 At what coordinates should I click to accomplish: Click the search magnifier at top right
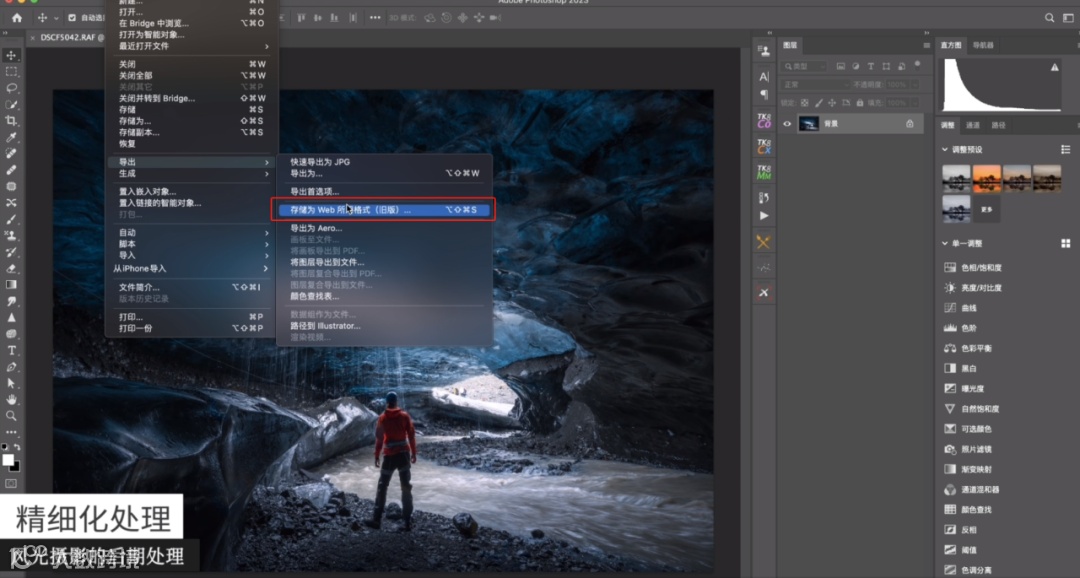click(1049, 18)
